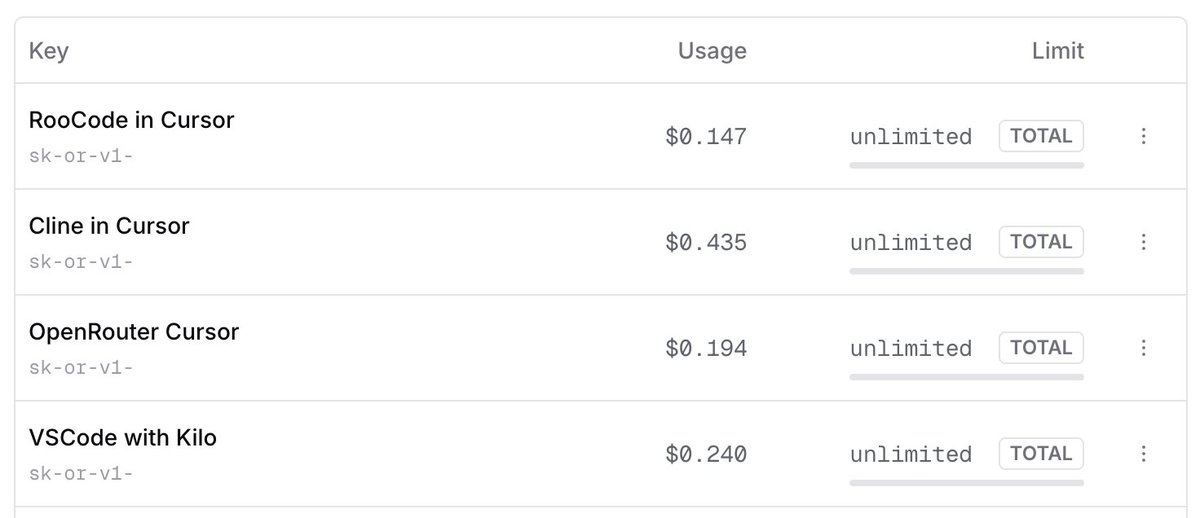
Task: Click the Limit column header
Action: pyautogui.click(x=1057, y=51)
